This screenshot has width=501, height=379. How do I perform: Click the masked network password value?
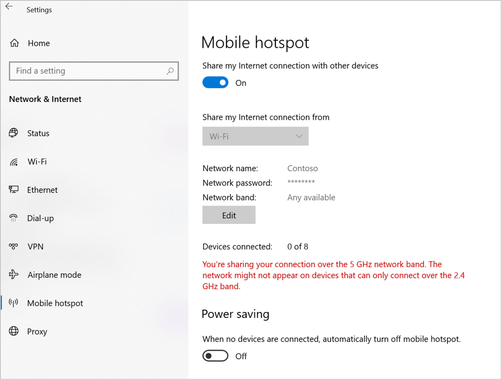click(x=301, y=182)
